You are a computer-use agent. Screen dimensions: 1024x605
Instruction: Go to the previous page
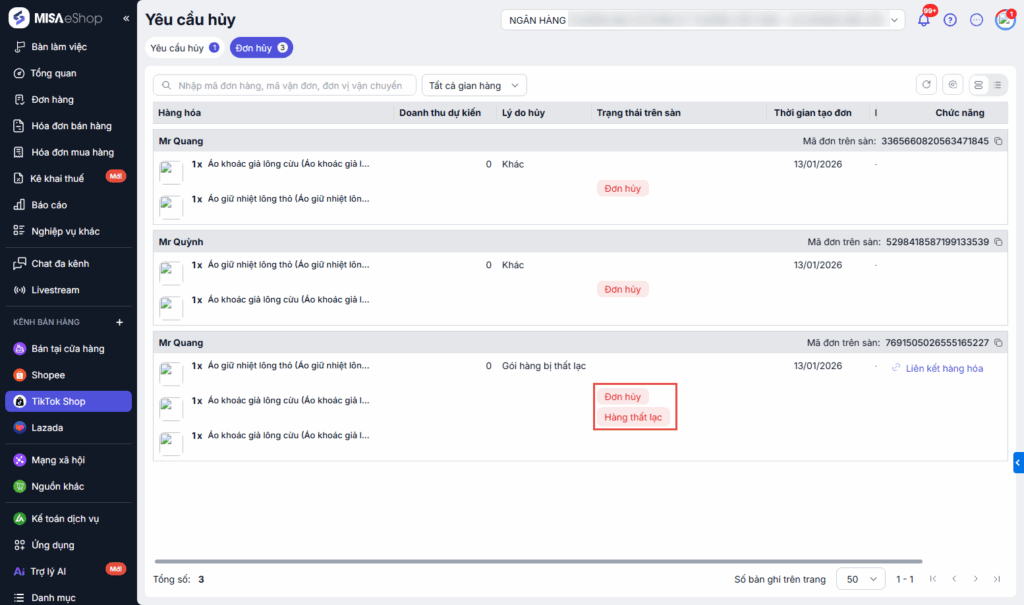(x=954, y=579)
